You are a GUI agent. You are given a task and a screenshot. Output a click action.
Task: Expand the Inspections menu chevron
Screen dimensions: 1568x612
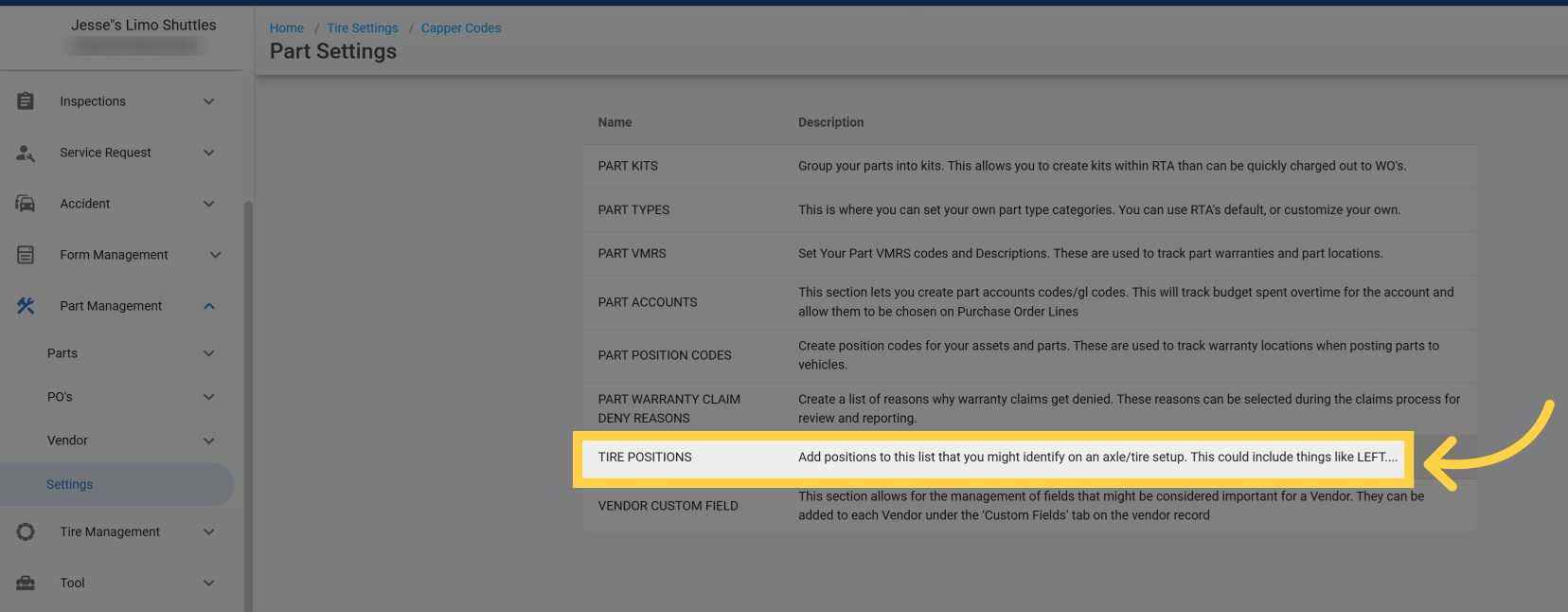[209, 101]
